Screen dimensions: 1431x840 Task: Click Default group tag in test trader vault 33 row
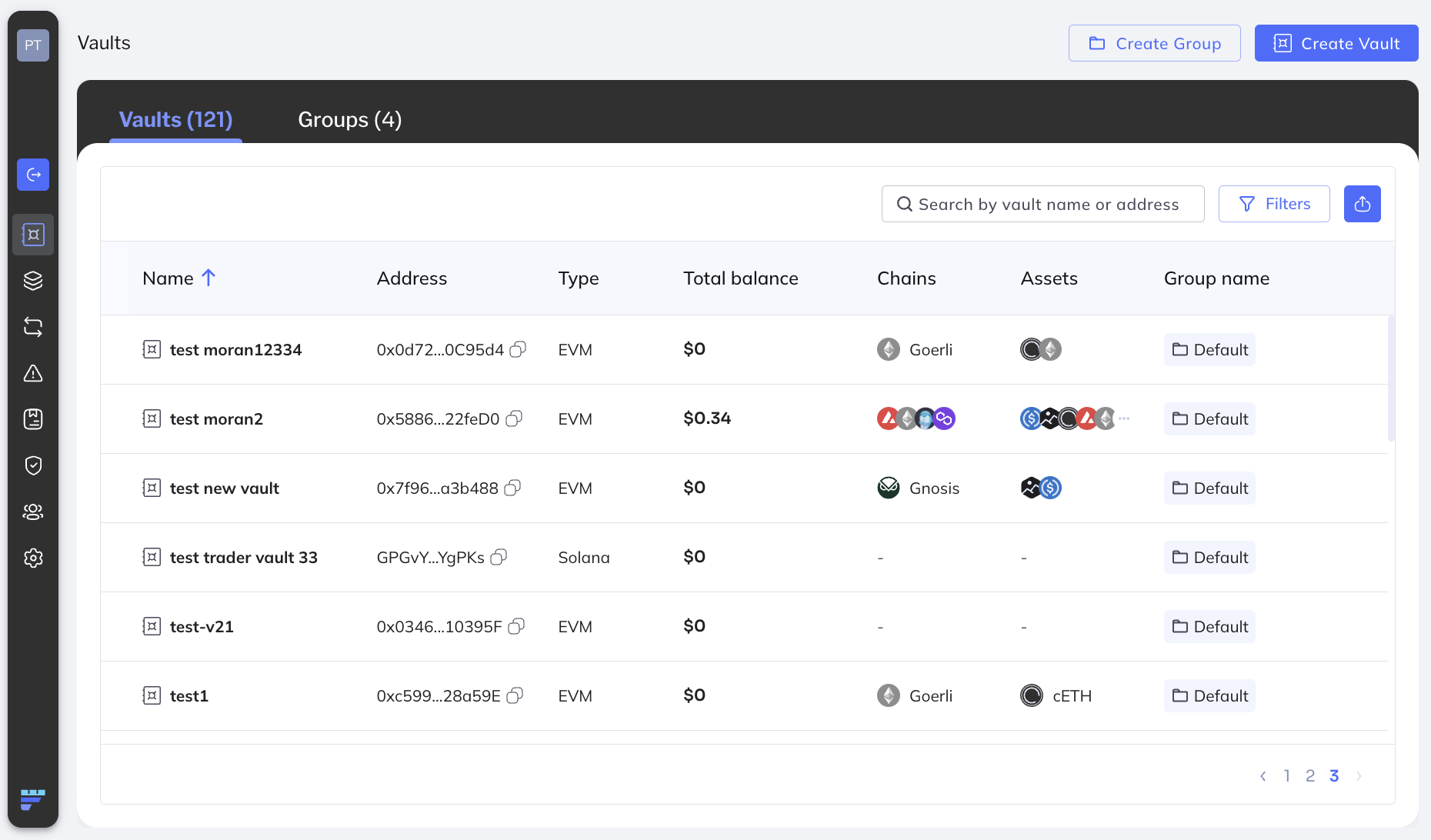1209,558
